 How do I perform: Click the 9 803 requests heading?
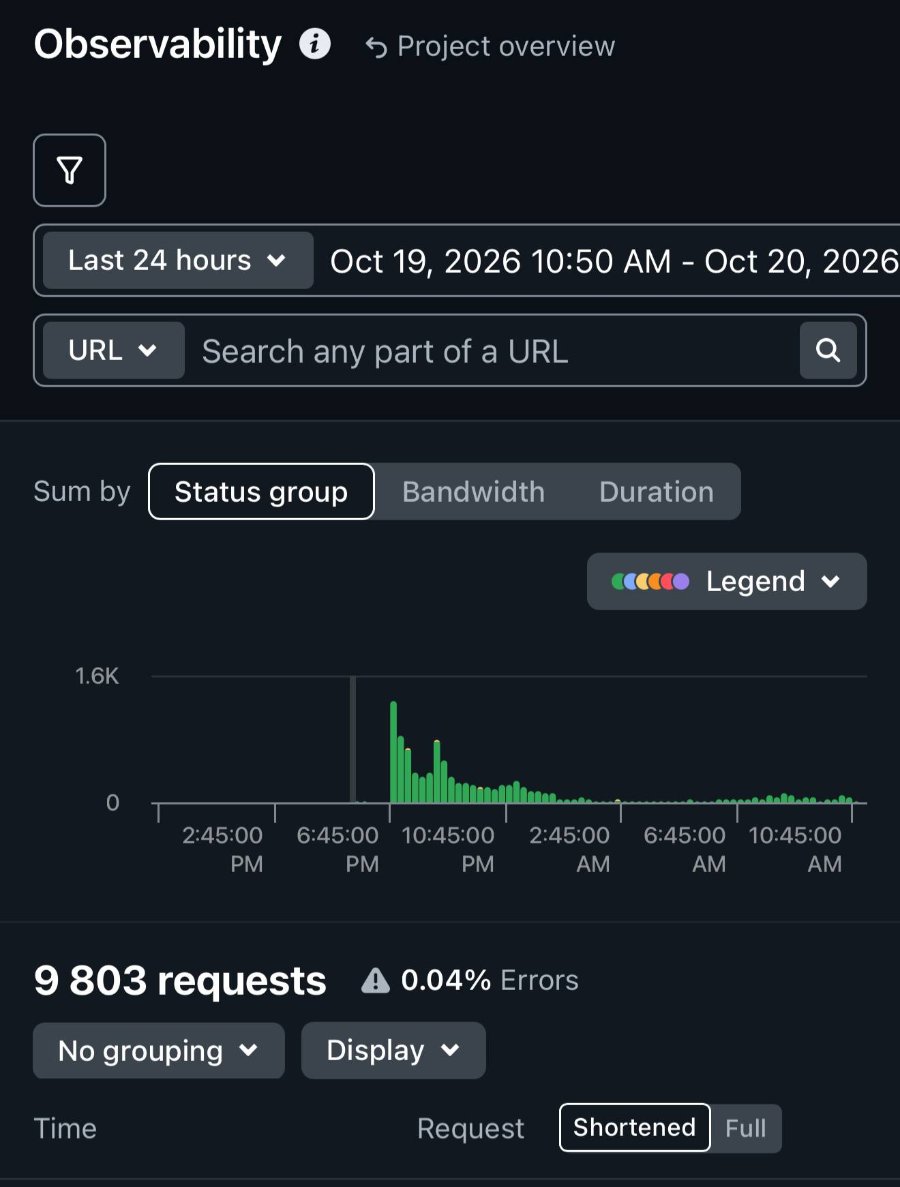(180, 980)
